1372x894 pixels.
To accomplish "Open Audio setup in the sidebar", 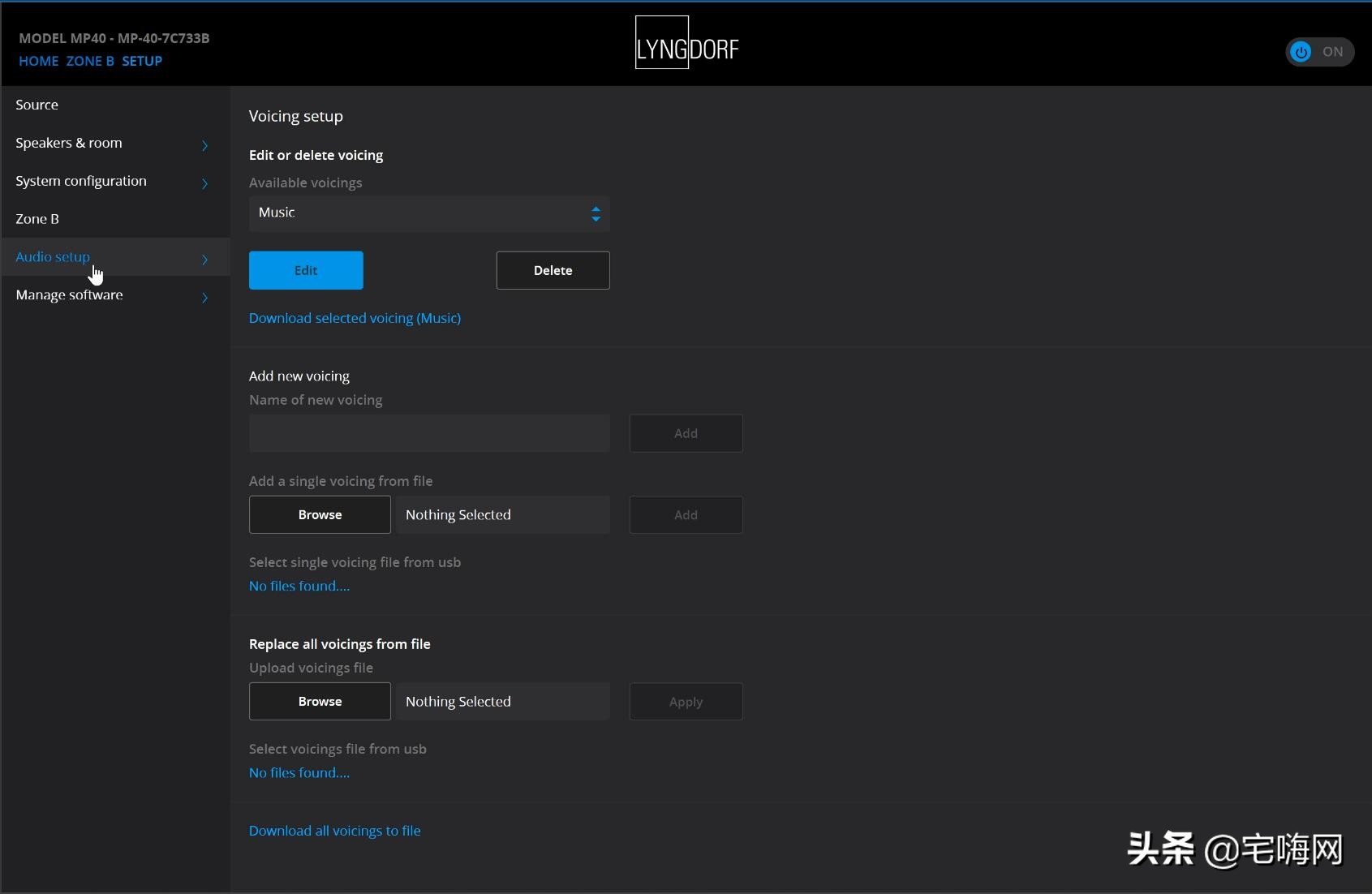I will click(53, 257).
